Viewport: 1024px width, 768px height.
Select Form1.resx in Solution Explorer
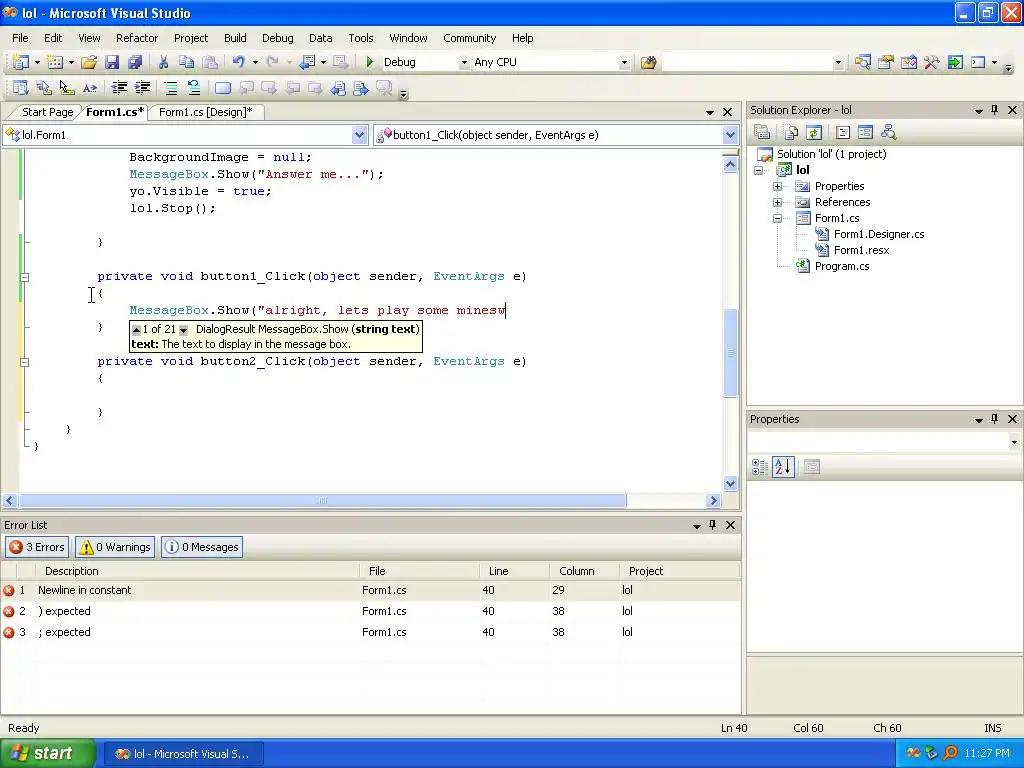861,250
